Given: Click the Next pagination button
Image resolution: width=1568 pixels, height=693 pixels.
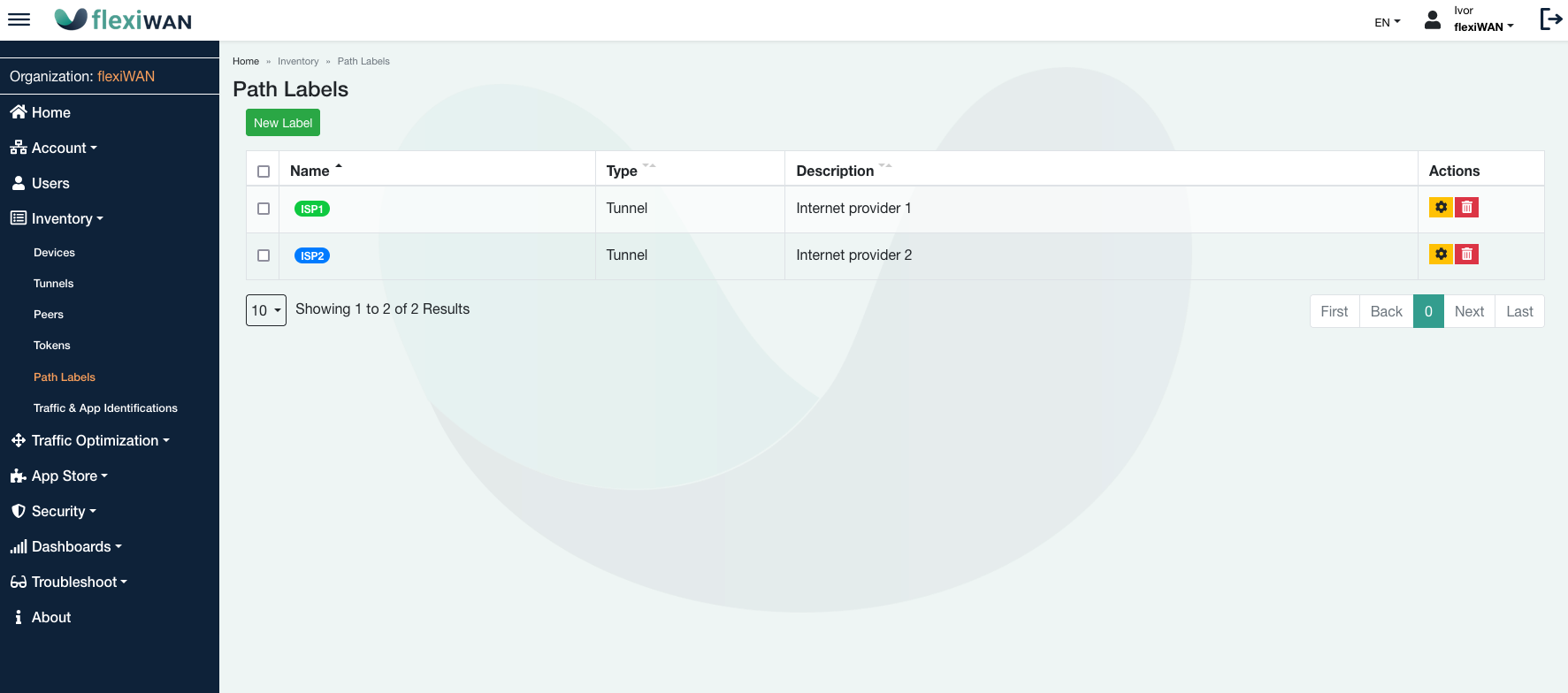Looking at the screenshot, I should (x=1469, y=311).
